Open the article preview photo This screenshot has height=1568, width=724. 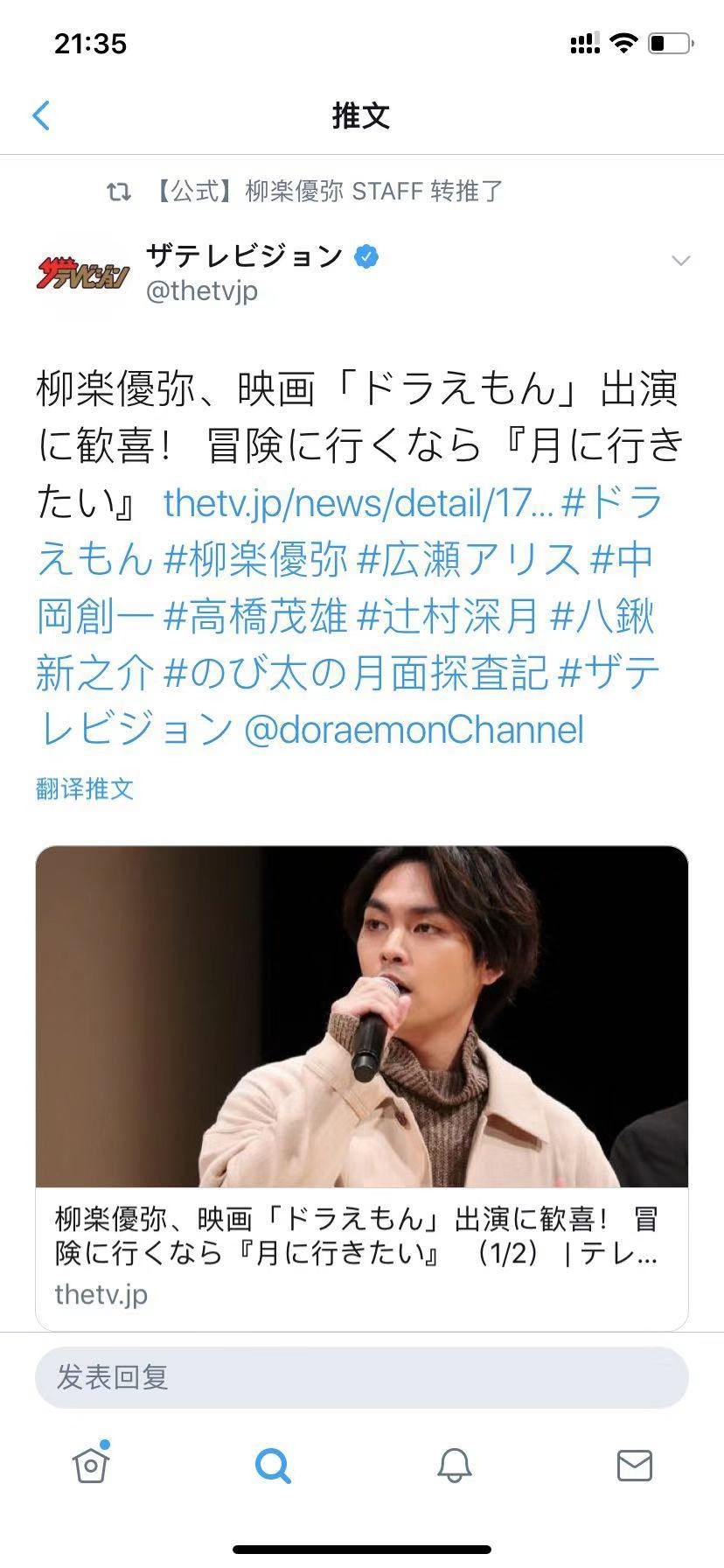tap(362, 1017)
